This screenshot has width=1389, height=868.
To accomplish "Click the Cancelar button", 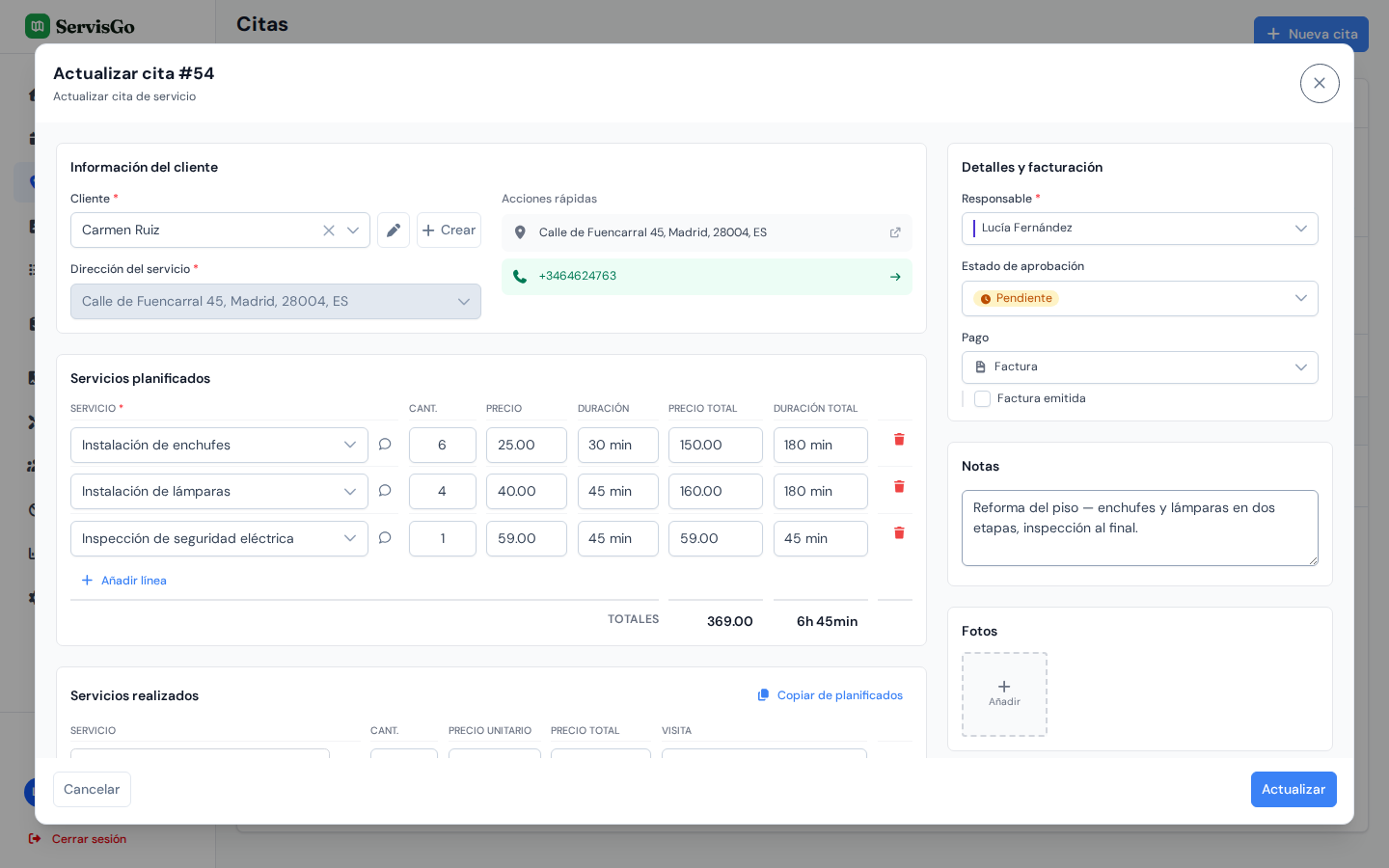I will tap(92, 790).
